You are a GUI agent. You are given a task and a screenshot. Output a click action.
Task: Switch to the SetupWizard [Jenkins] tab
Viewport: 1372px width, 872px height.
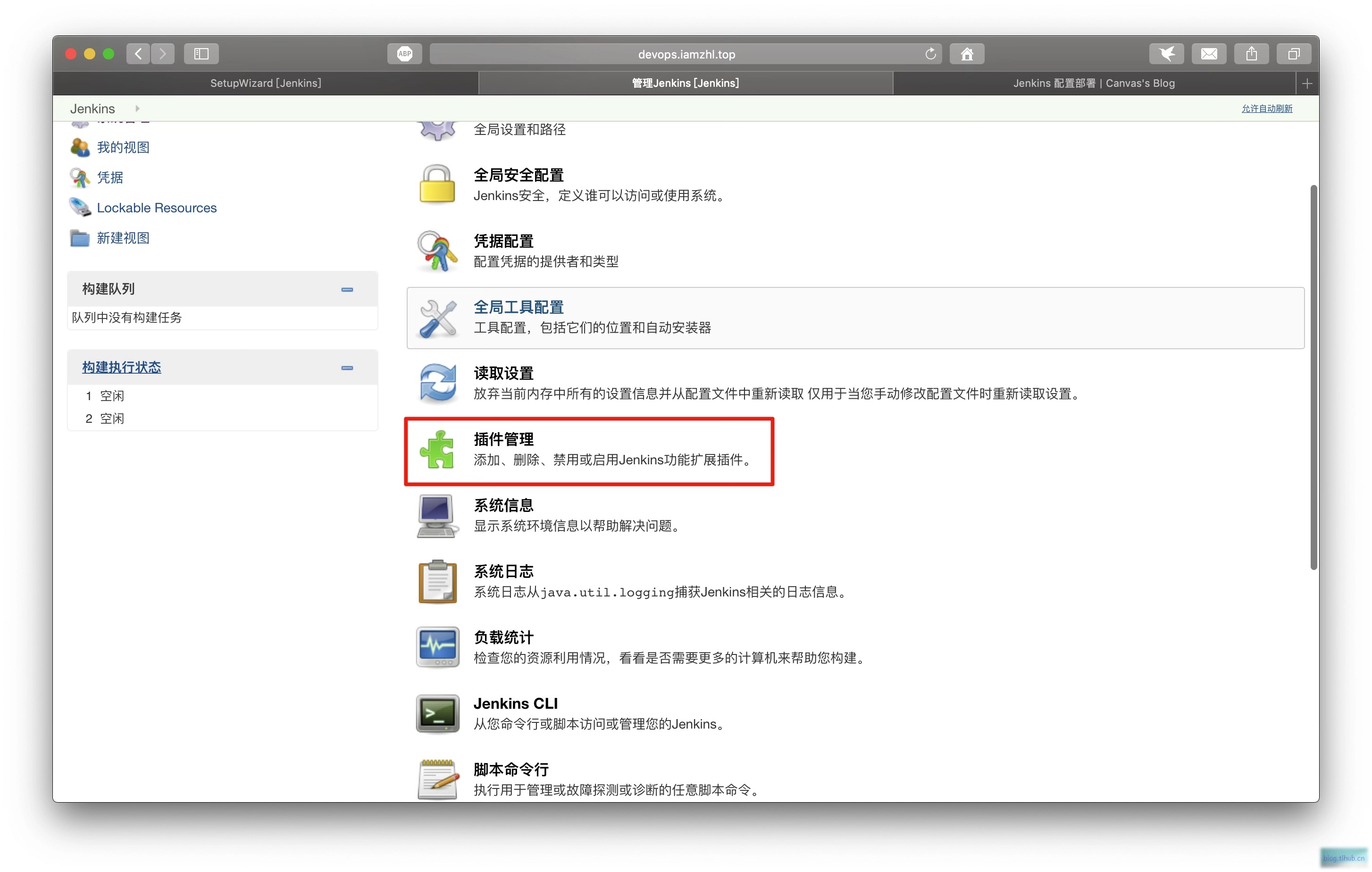tap(266, 83)
